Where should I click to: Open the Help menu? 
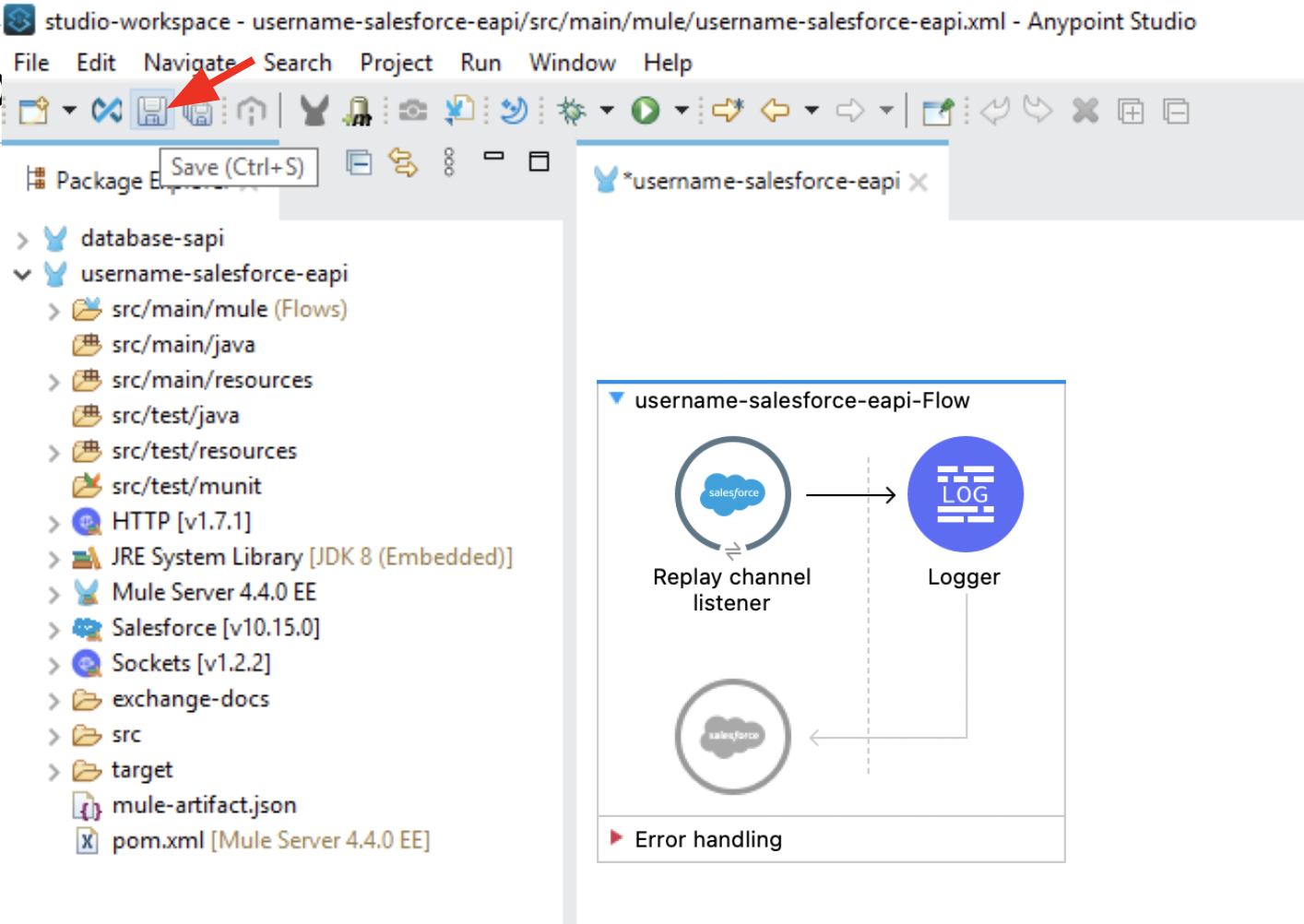668,63
